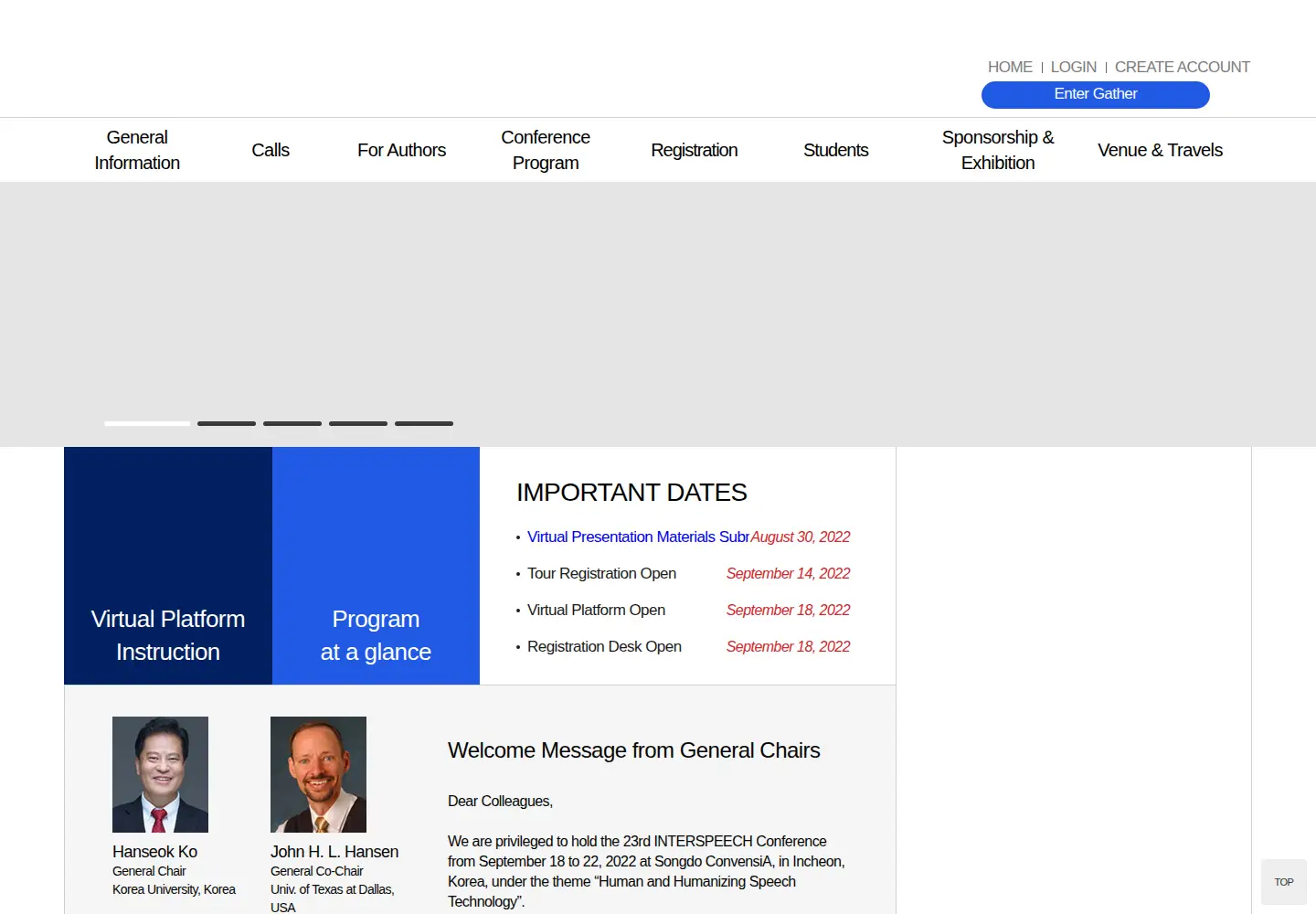Open Sponsorship & Exhibition menu

pyautogui.click(x=998, y=150)
